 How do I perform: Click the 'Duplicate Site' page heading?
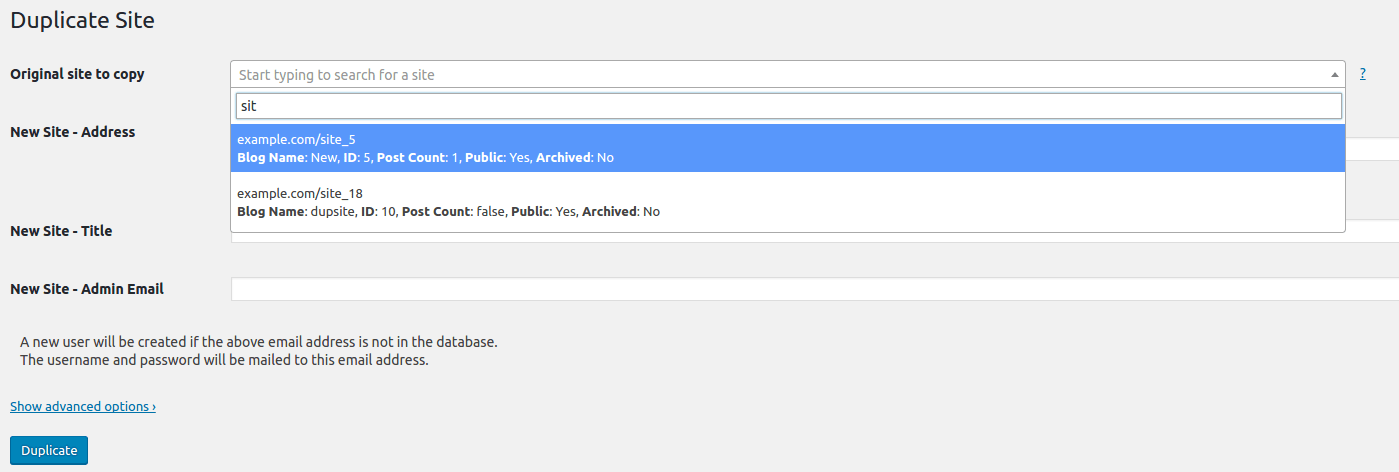[82, 19]
